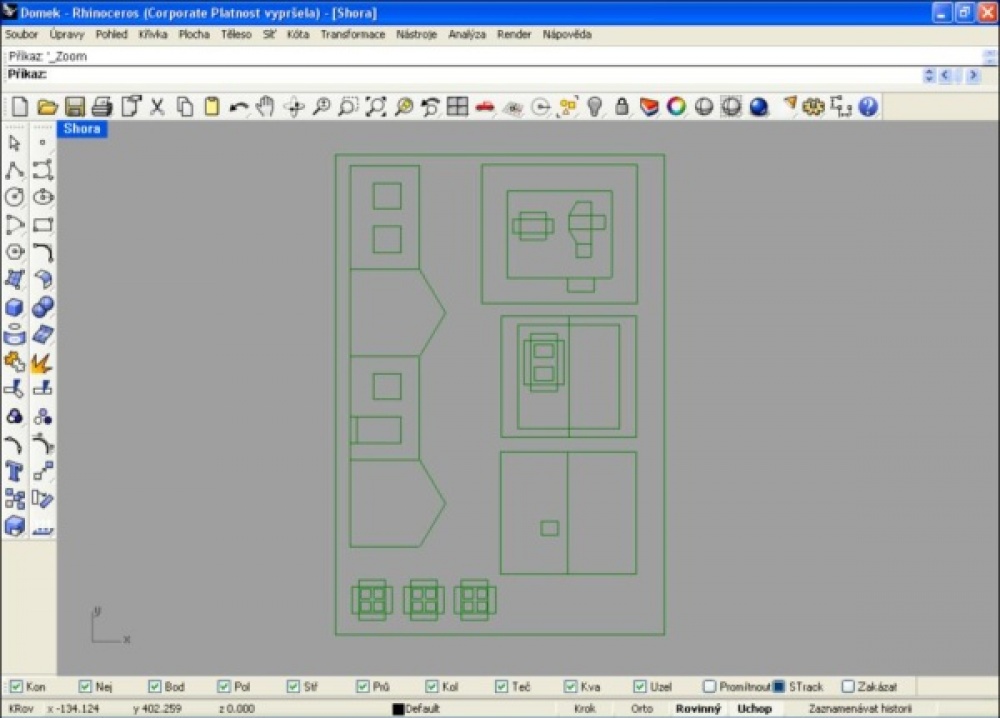
Task: Click the padlock lock objects icon
Action: (x=622, y=106)
